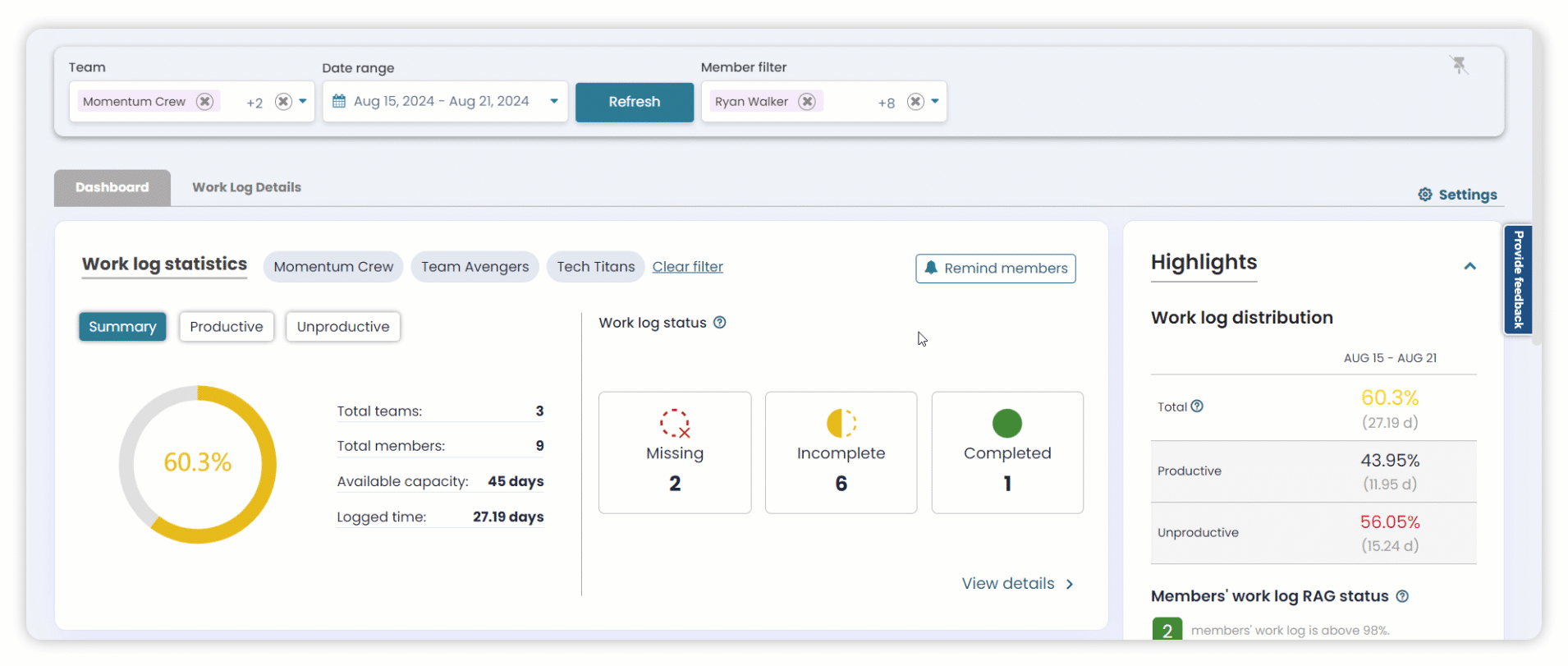The height and width of the screenshot is (666, 1568).
Task: Open Settings with the gear icon
Action: (x=1425, y=195)
